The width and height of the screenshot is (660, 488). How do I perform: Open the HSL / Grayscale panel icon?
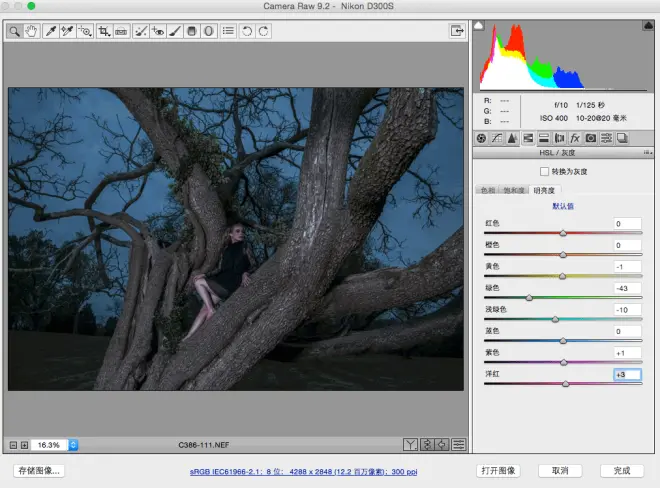[528, 138]
